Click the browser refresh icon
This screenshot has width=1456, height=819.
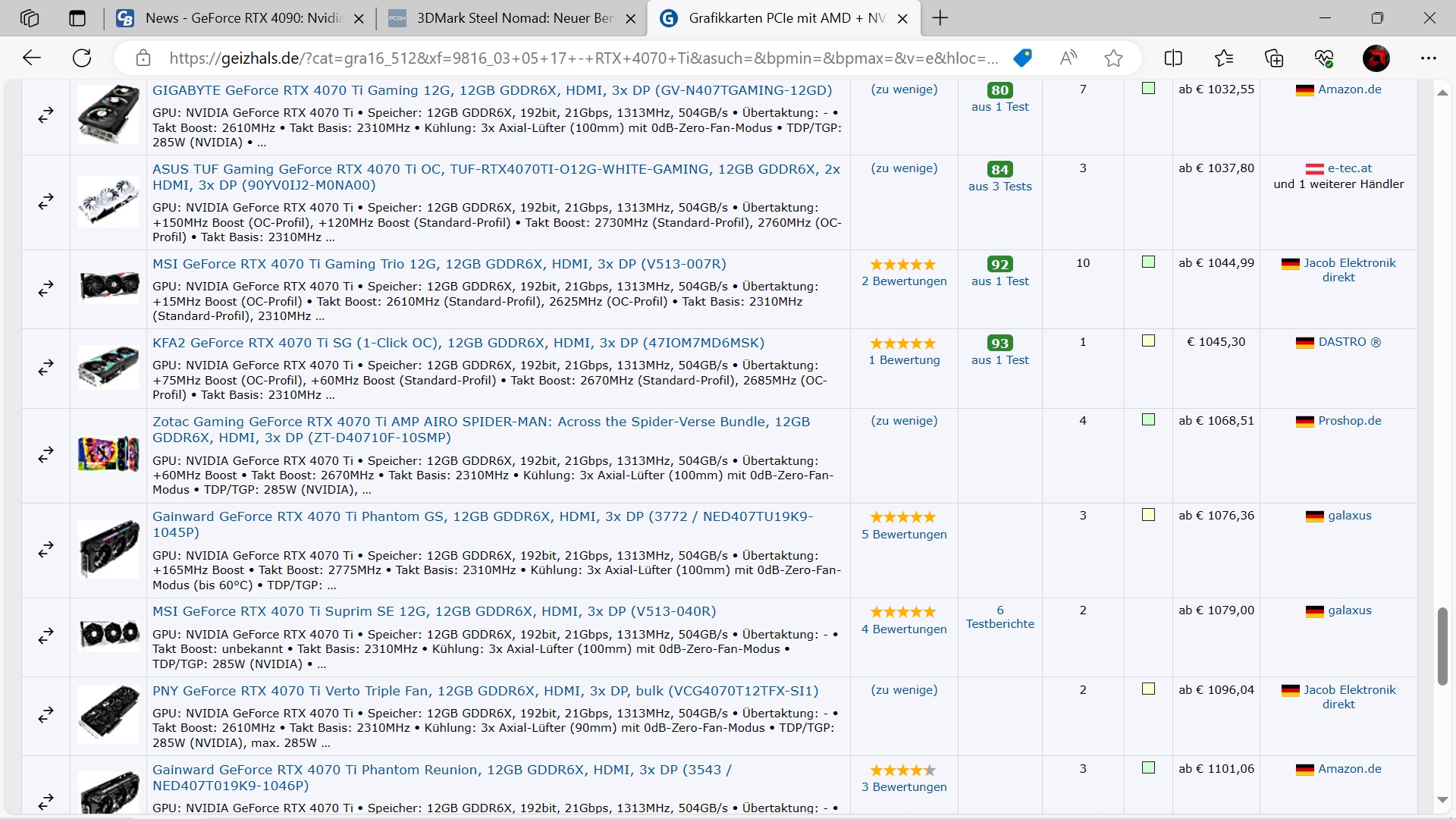82,58
